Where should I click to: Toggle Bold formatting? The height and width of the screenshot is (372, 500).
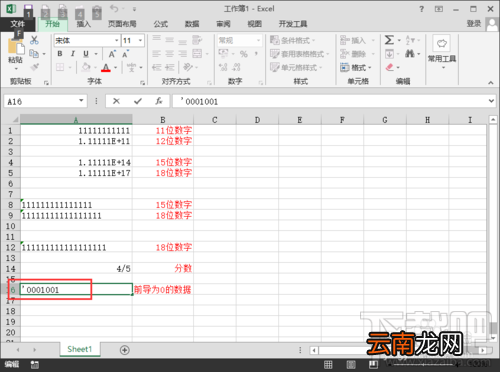(60, 54)
